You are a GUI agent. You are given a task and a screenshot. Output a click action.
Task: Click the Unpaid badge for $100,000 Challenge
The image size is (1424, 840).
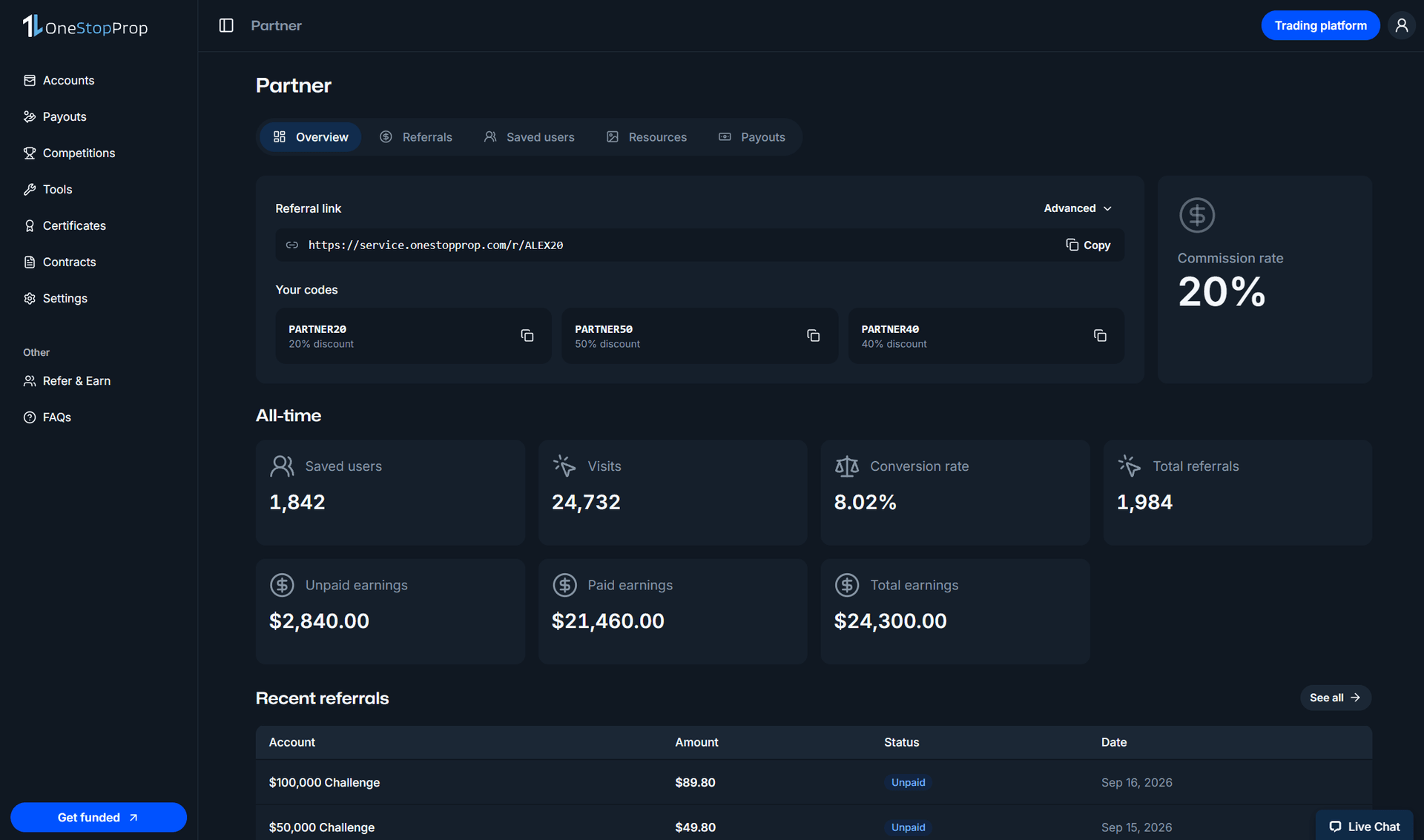tap(908, 782)
